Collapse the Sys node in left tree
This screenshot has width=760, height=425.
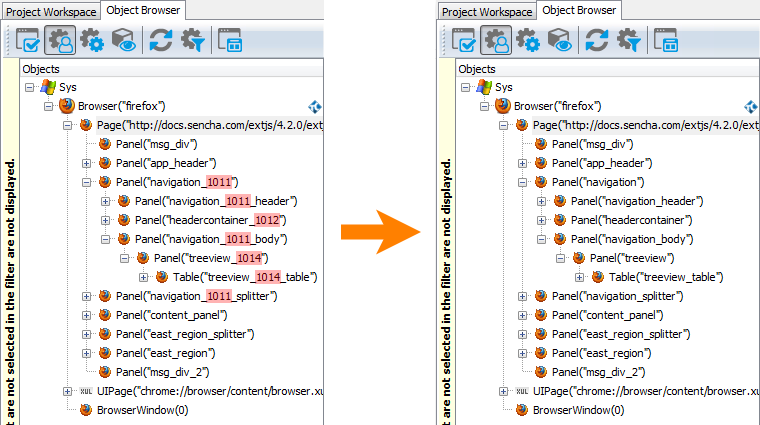coord(30,87)
